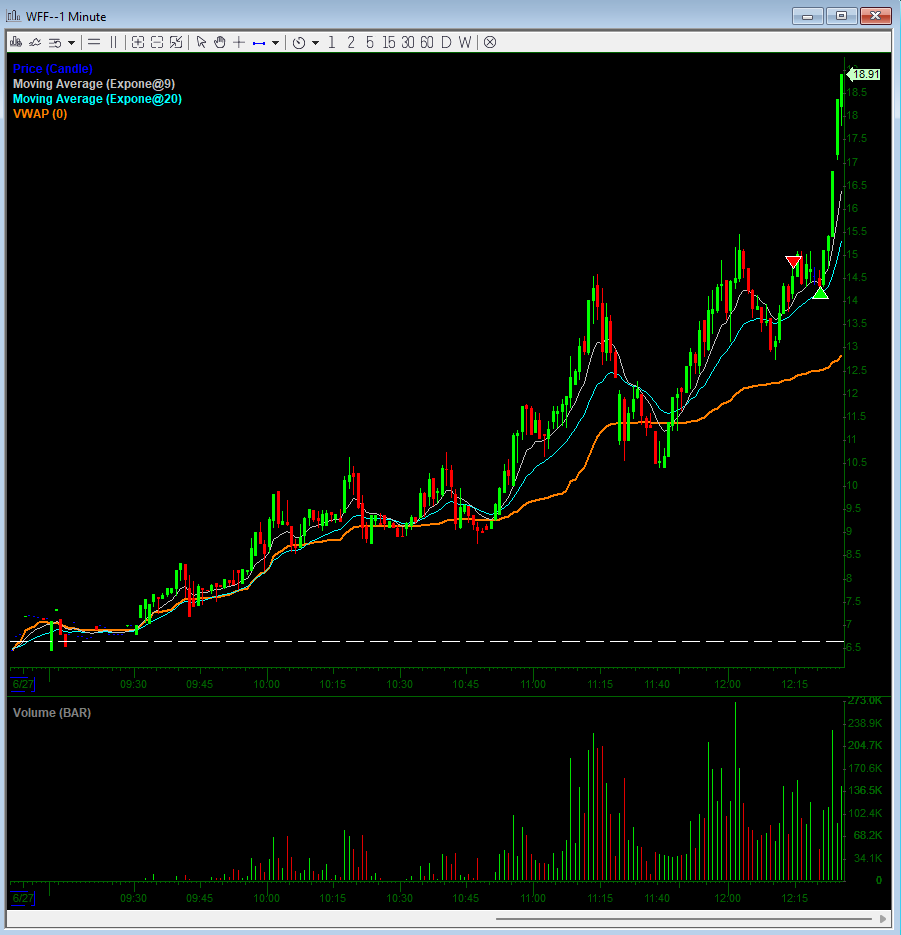Add a horizontal line tool
The image size is (901, 935).
(94, 42)
